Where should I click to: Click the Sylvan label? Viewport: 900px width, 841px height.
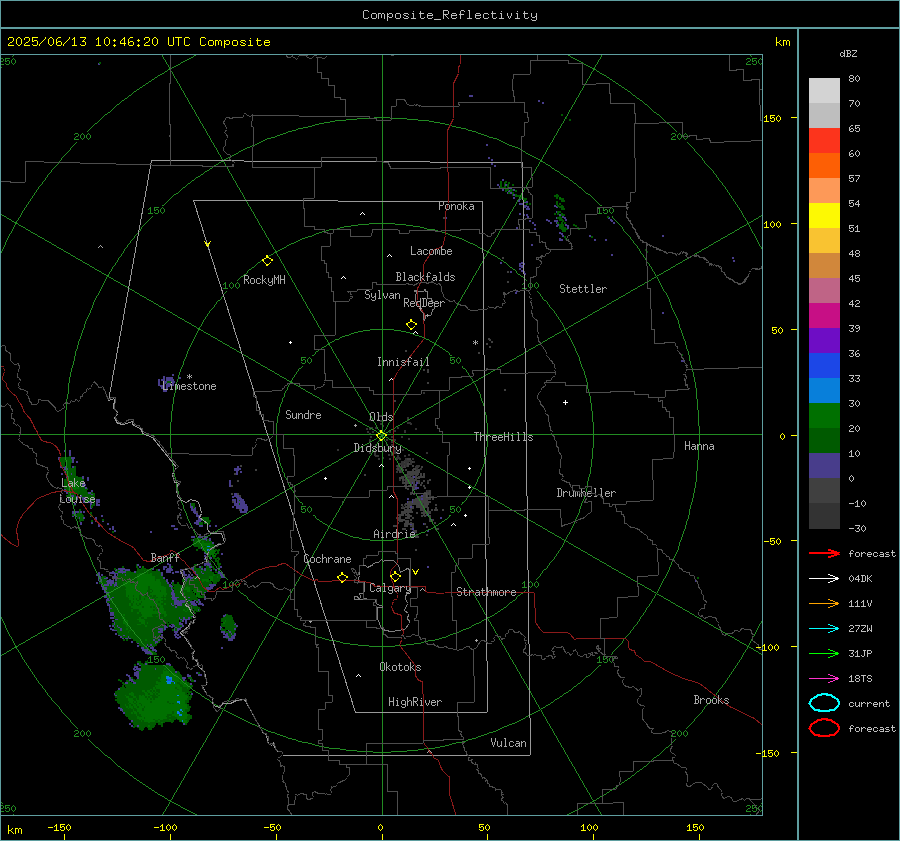click(x=382, y=295)
